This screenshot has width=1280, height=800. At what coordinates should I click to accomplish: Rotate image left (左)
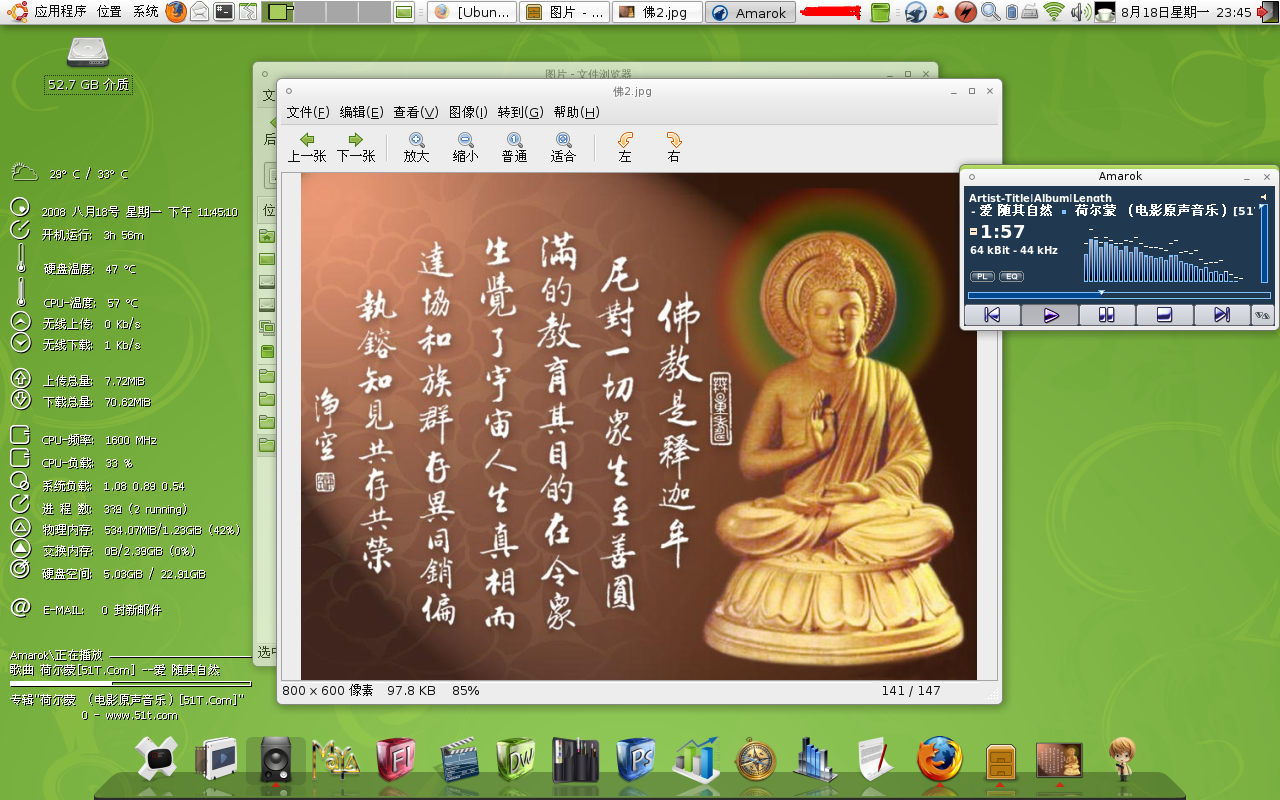pyautogui.click(x=625, y=147)
